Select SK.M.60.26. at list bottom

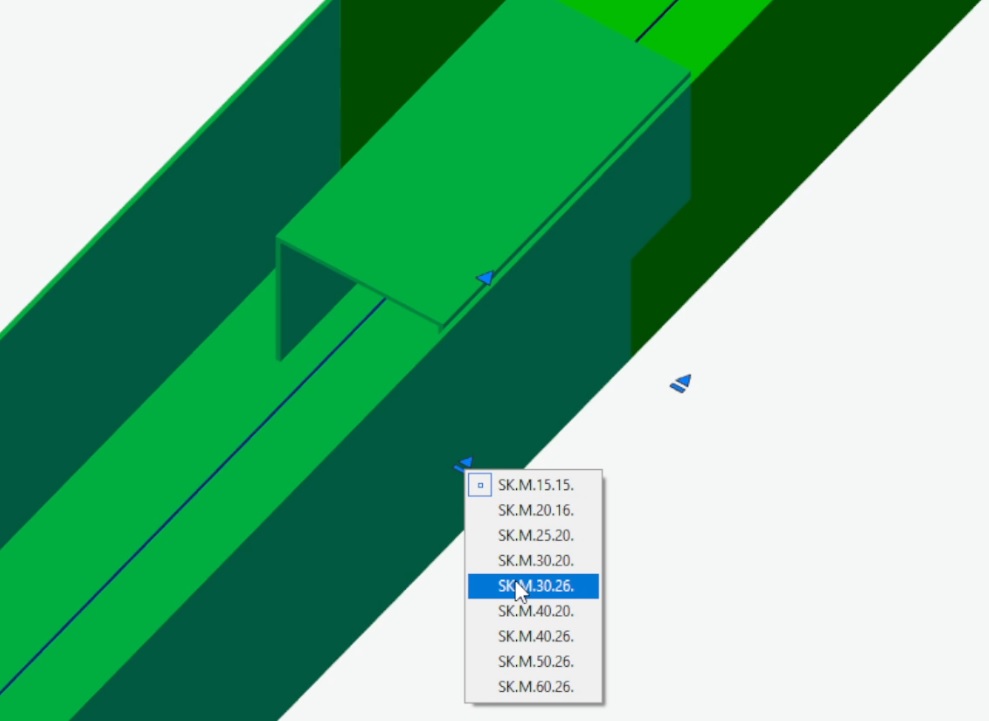pyautogui.click(x=535, y=687)
